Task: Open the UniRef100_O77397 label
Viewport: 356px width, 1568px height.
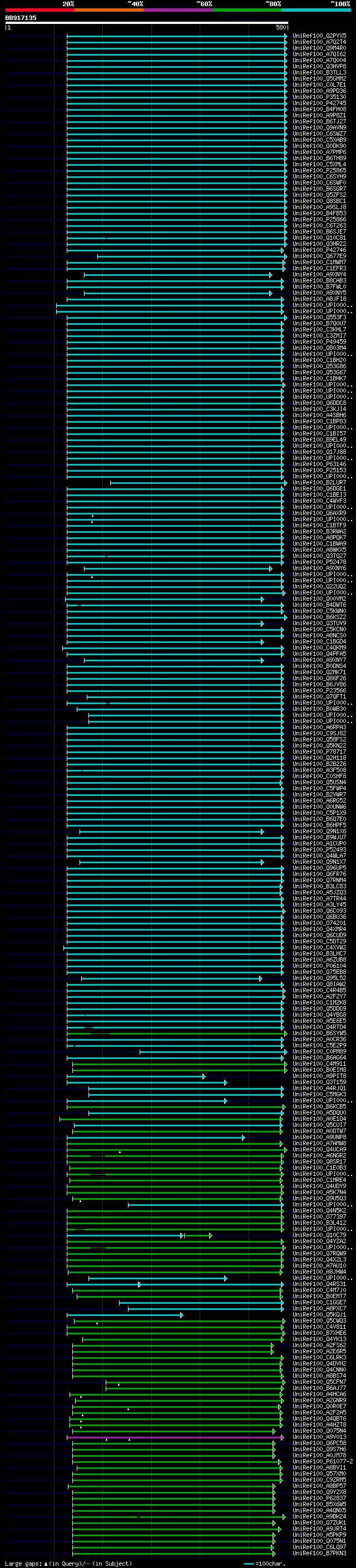Action: [319, 1217]
